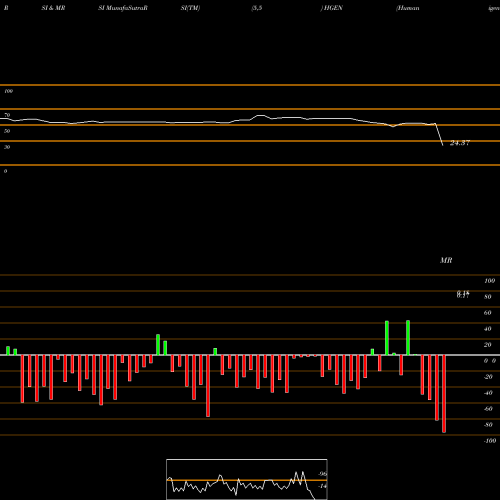The width and height of the screenshot is (500, 500).
Task: Click the 'SI & MR' header text
Action: tap(53, 8)
